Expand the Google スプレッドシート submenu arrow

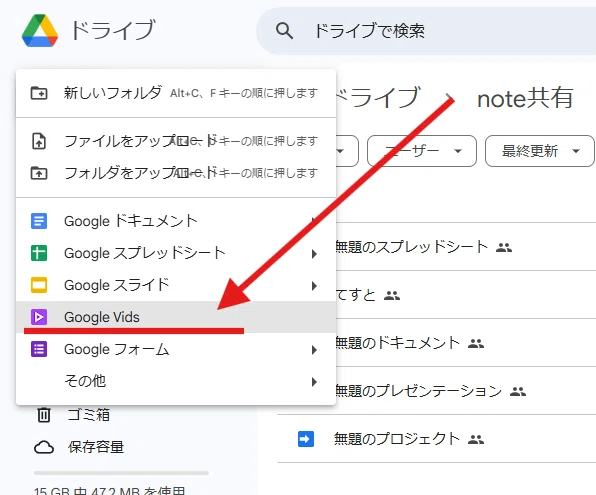pyautogui.click(x=314, y=254)
